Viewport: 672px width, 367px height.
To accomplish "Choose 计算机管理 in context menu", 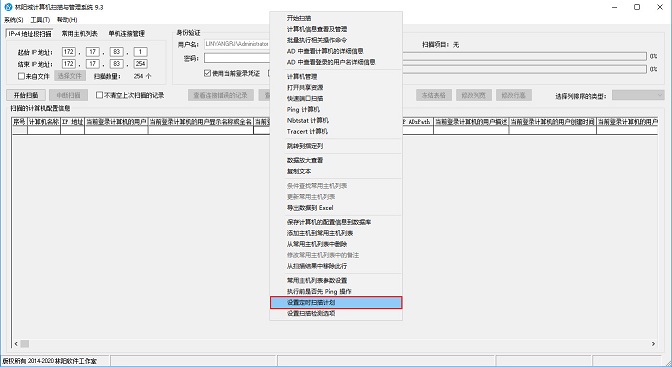I will (336, 76).
